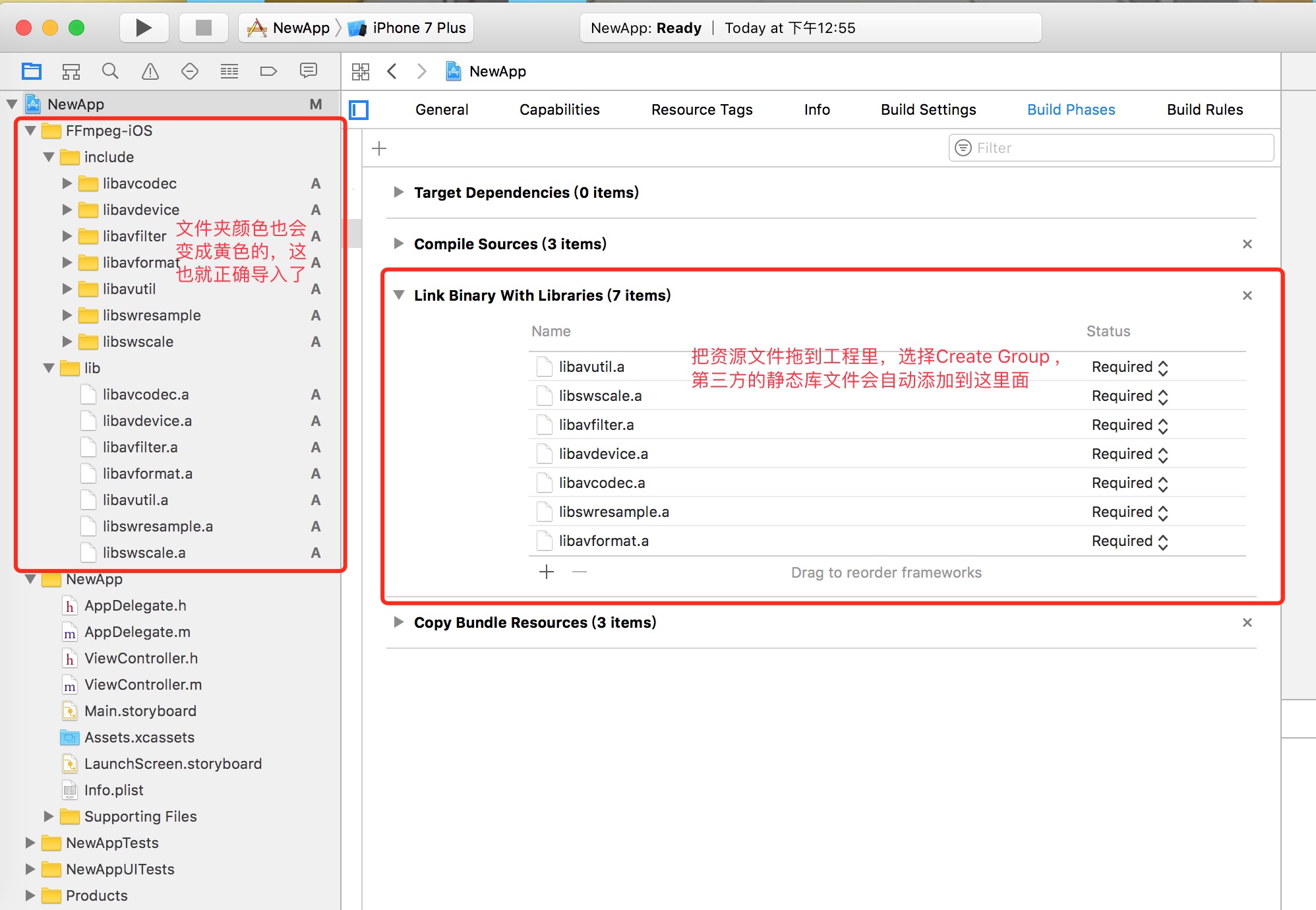Open the Find navigator magnifier icon
The width and height of the screenshot is (1316, 910).
coord(110,71)
